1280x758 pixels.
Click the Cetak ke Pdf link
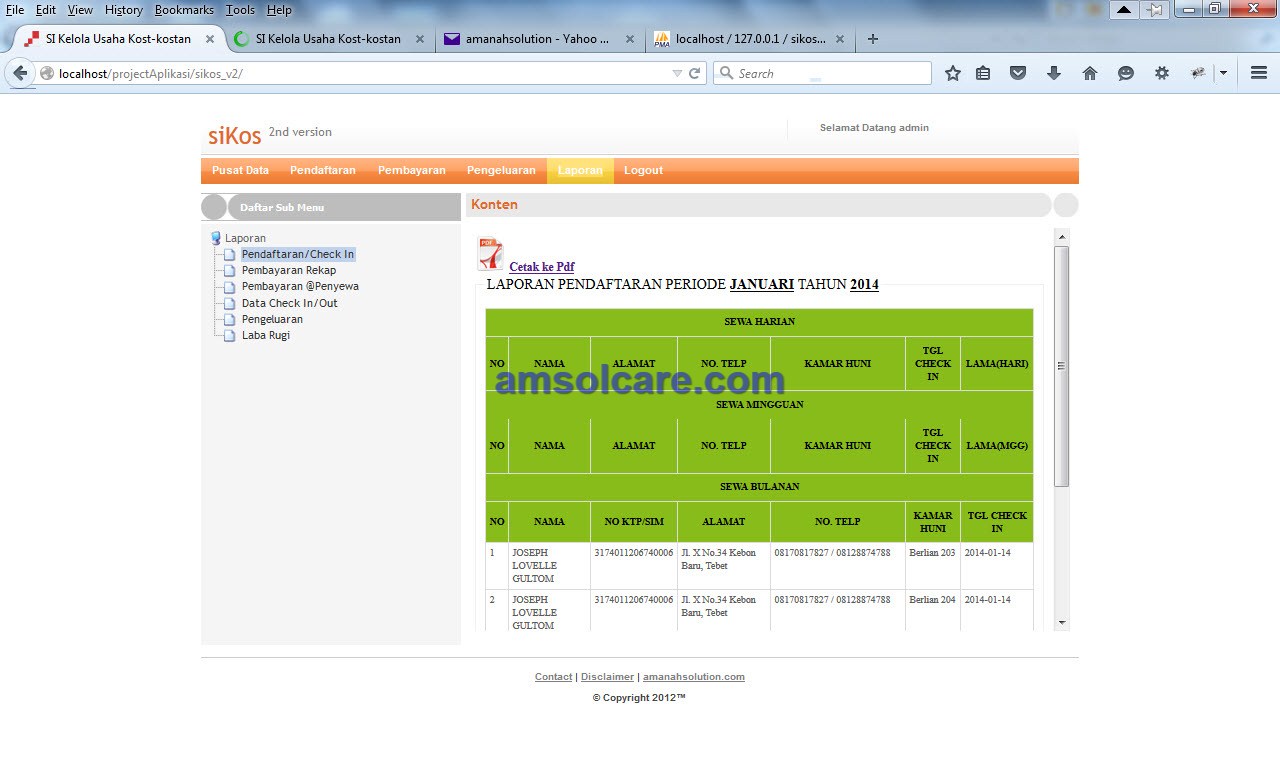[542, 267]
